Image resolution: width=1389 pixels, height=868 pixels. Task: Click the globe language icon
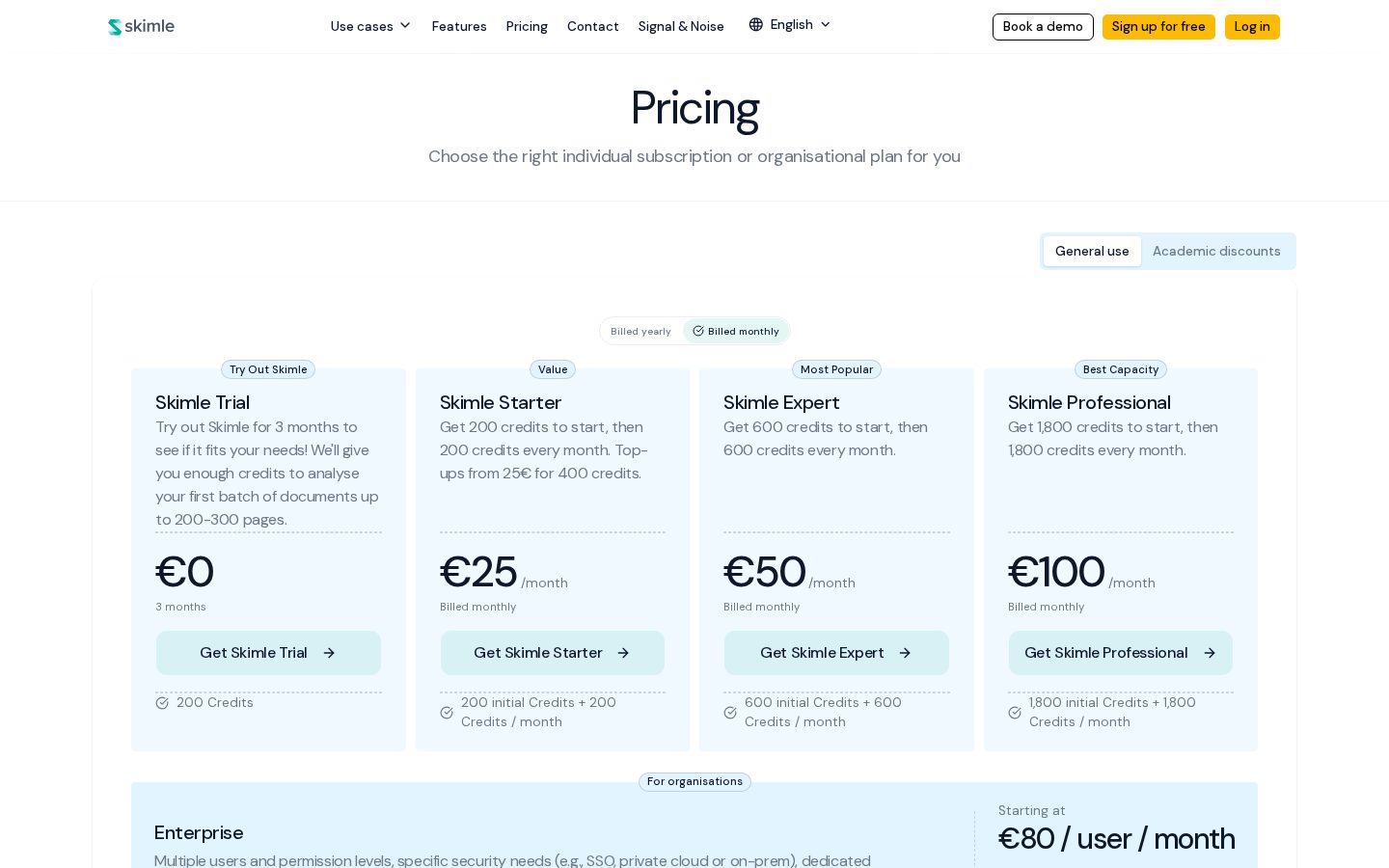click(756, 25)
